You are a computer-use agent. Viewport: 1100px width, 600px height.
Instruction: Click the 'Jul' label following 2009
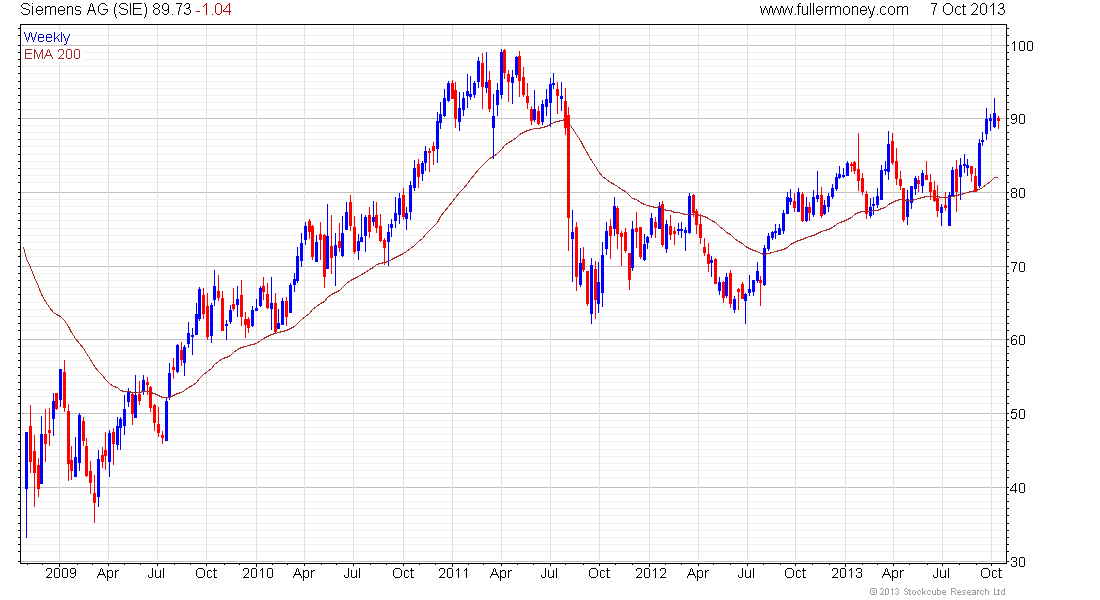tap(156, 573)
